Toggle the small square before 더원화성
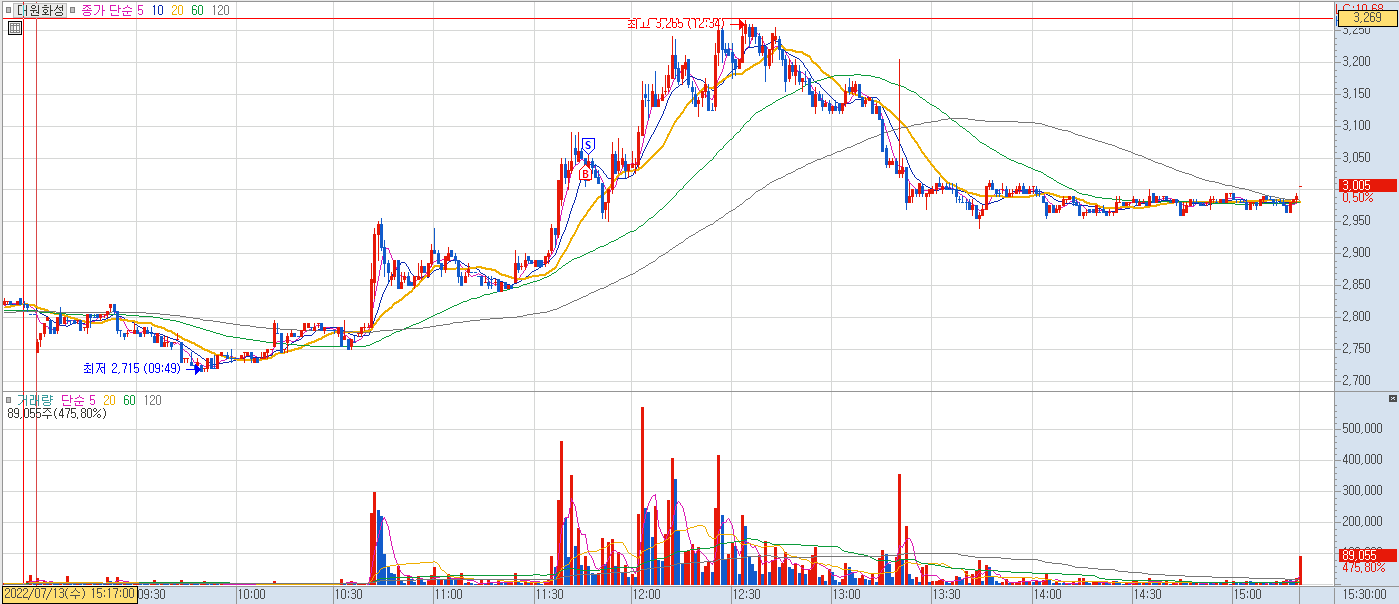 9,9
